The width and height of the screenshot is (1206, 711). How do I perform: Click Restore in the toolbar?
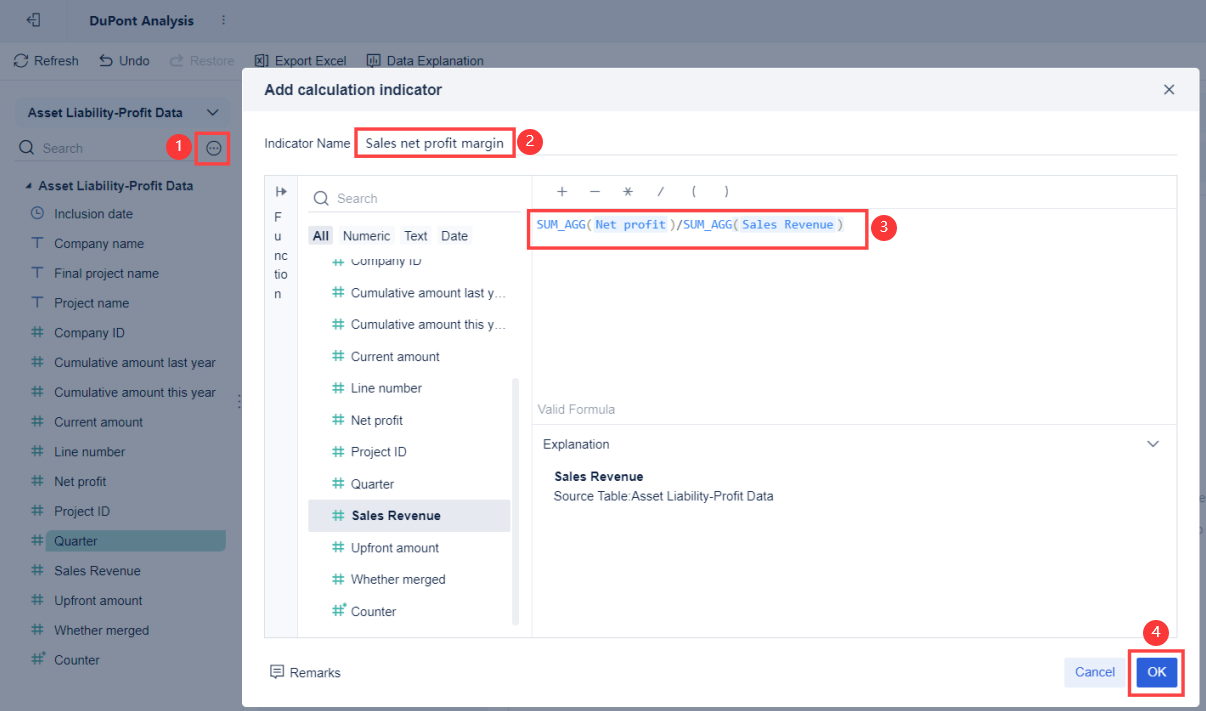pyautogui.click(x=202, y=61)
